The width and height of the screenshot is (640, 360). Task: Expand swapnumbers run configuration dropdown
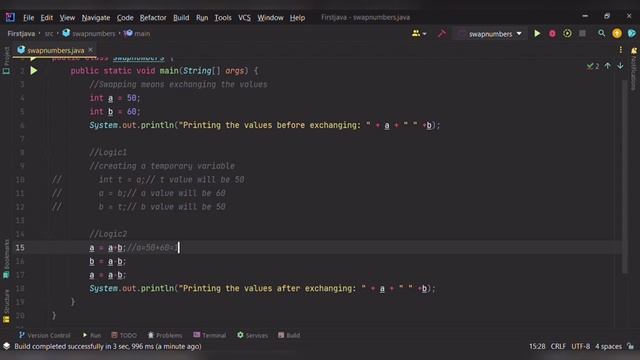[x=490, y=34]
